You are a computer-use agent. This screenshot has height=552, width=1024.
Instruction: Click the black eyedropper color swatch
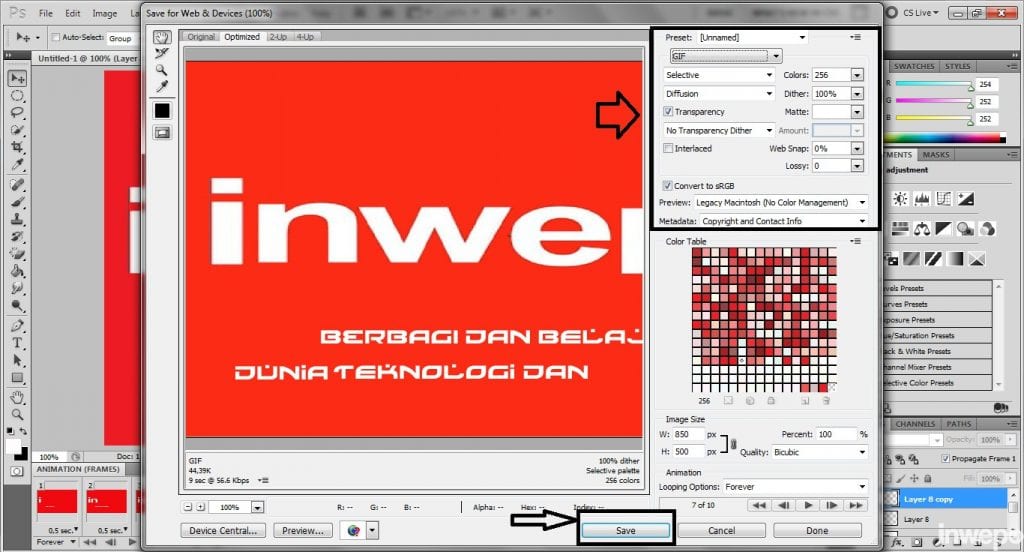162,110
